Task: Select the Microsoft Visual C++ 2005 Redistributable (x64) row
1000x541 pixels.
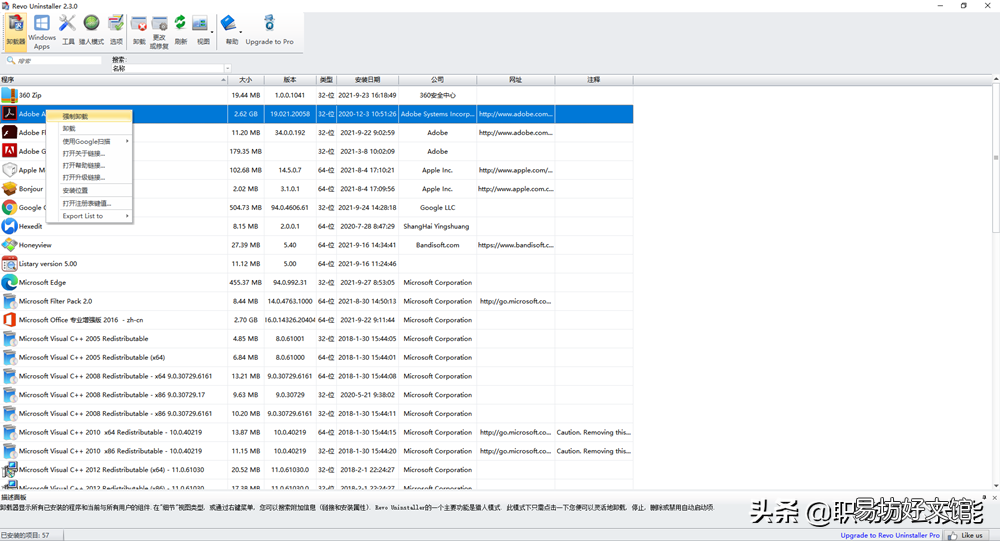Action: coord(316,357)
